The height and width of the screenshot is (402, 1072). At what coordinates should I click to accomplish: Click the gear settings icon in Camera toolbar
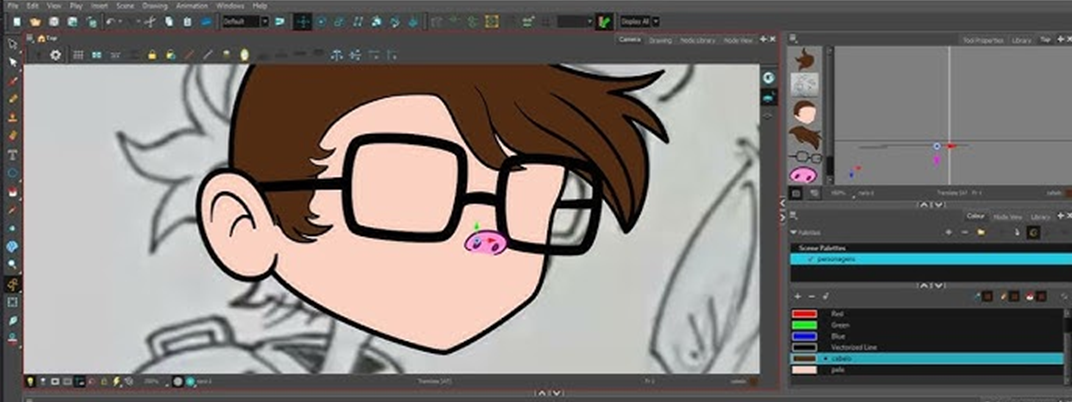click(56, 55)
